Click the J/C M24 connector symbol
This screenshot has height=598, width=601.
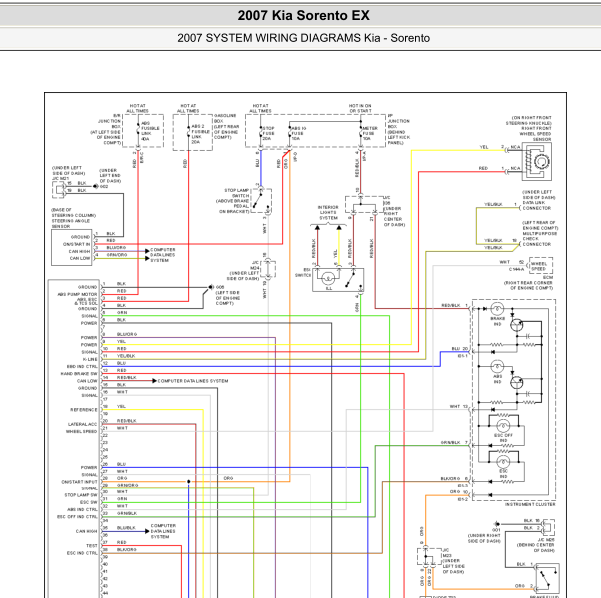point(268,268)
